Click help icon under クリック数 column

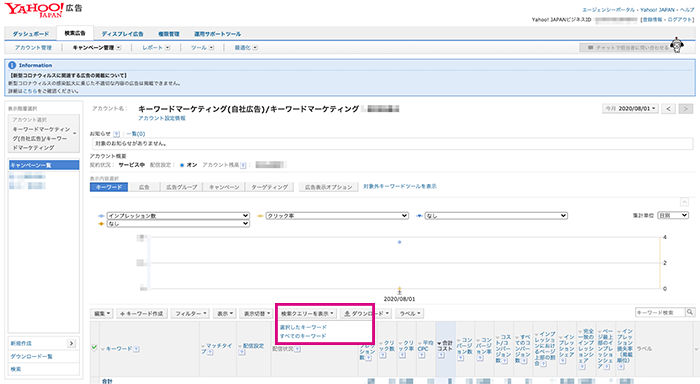click(383, 355)
